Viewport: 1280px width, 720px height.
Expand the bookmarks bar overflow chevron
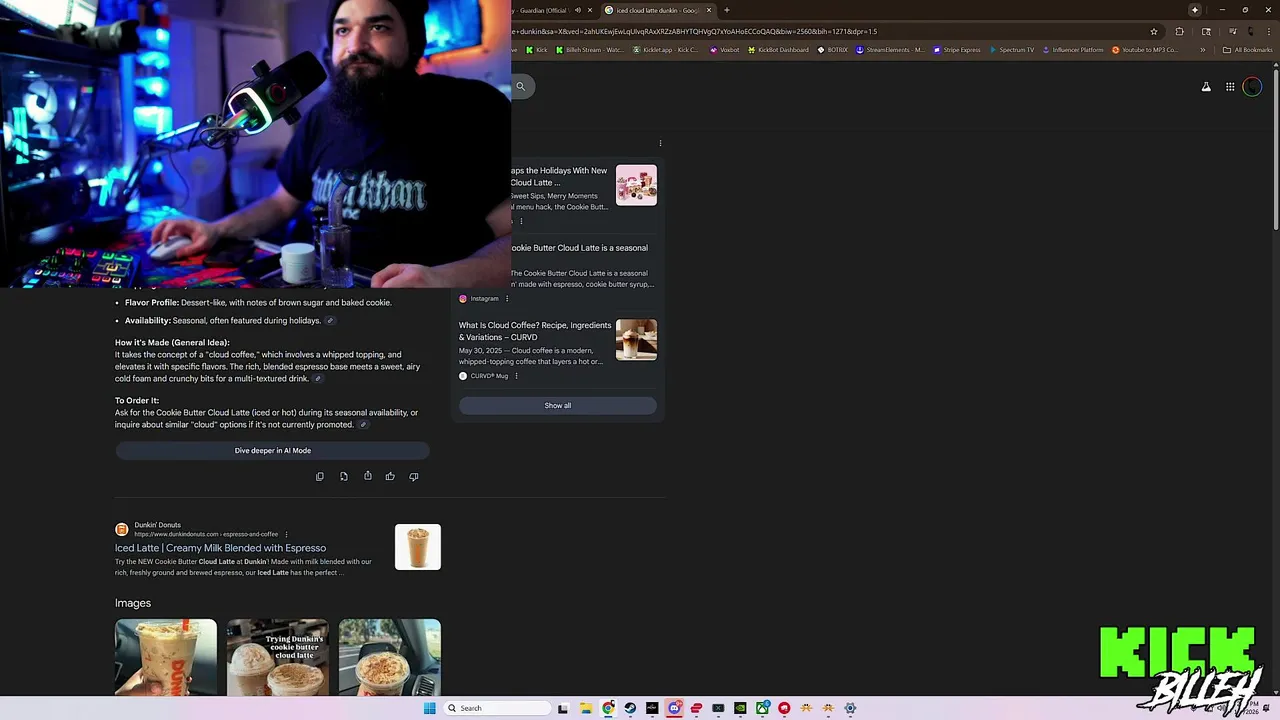pyautogui.click(x=1203, y=49)
